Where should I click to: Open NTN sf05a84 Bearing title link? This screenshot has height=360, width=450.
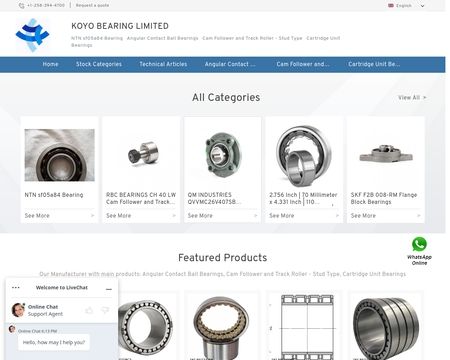tap(54, 195)
